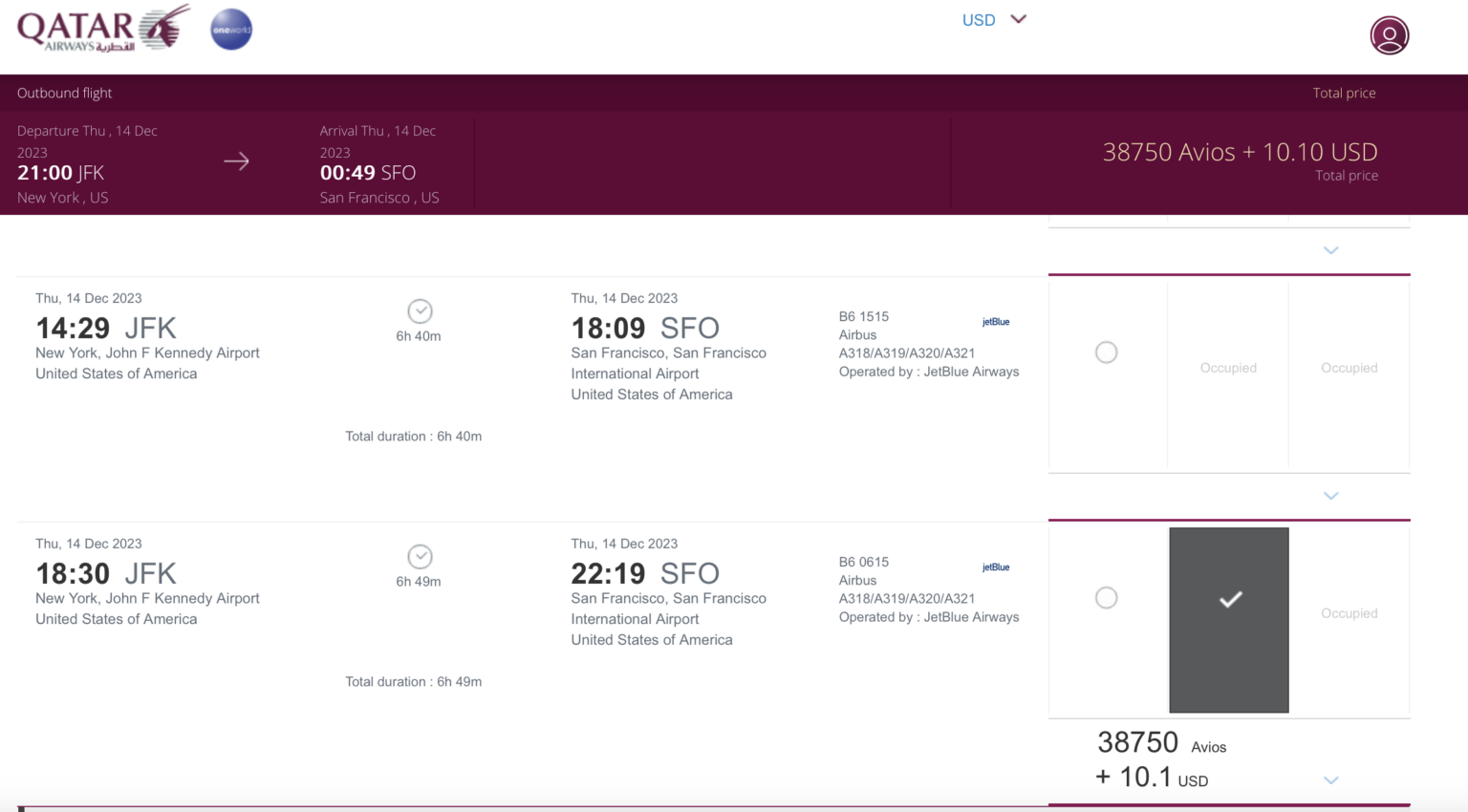
Task: Expand the chevron beside 38750 Avios price
Action: click(x=1330, y=780)
